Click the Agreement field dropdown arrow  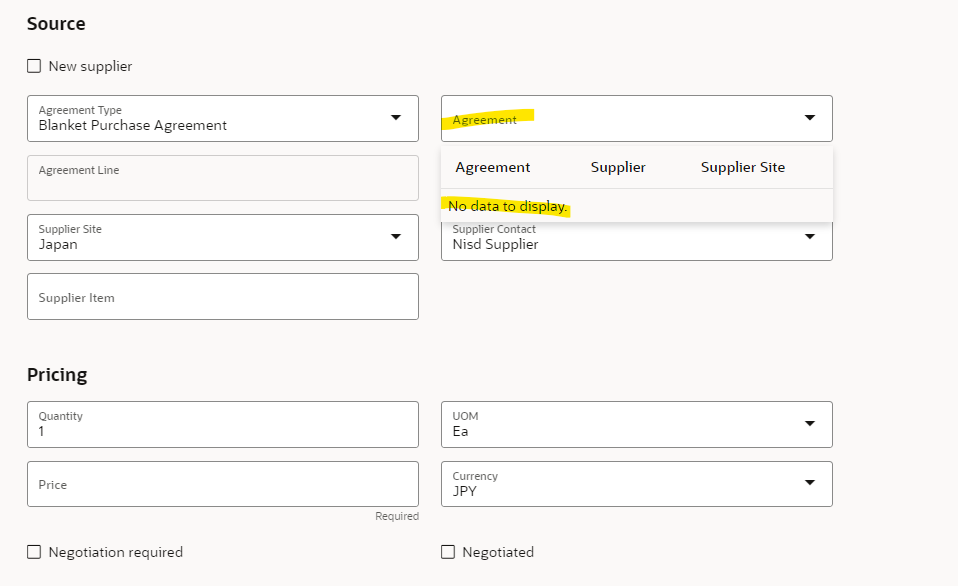pos(810,118)
